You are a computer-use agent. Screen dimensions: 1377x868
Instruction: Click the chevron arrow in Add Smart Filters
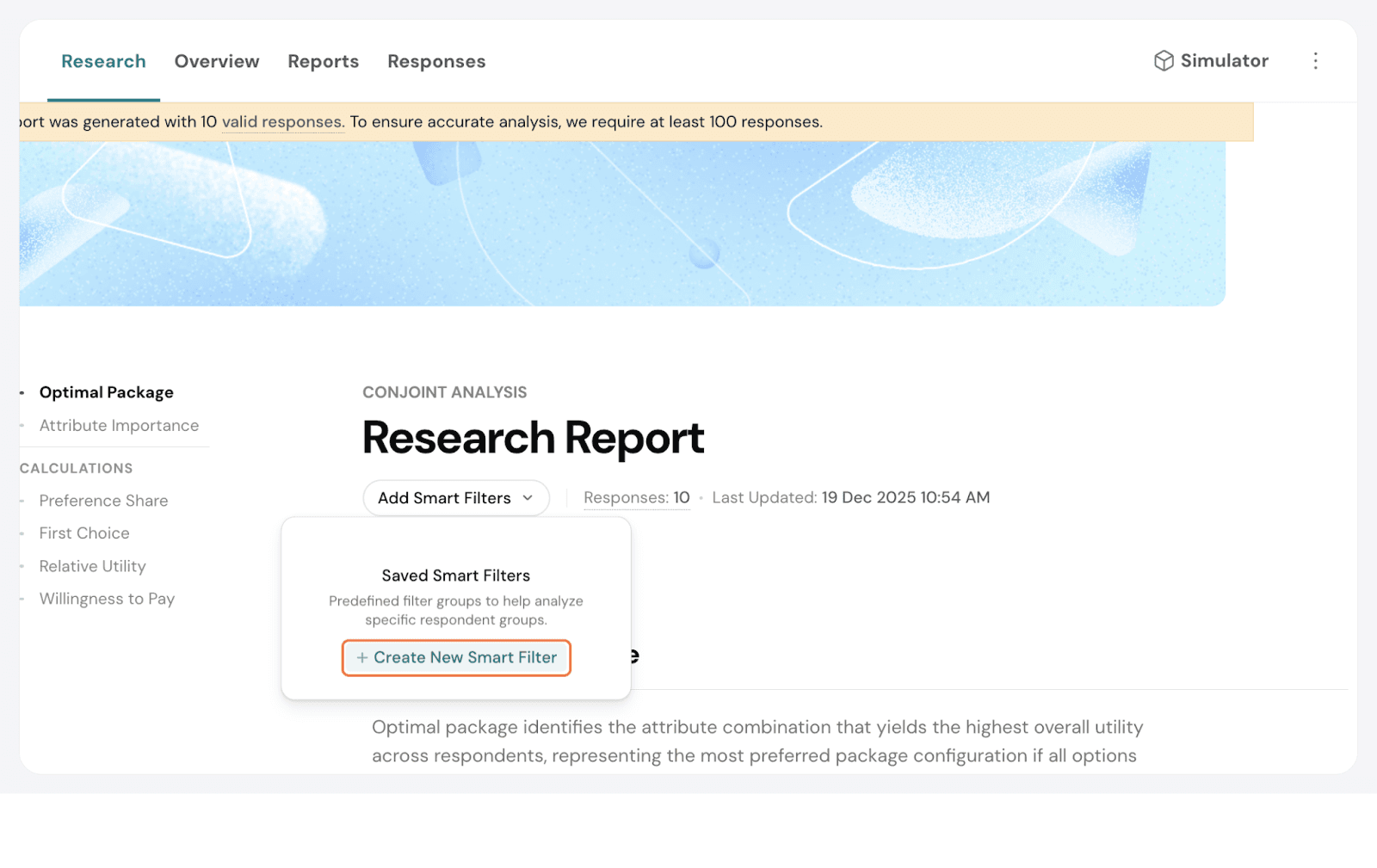click(x=528, y=499)
